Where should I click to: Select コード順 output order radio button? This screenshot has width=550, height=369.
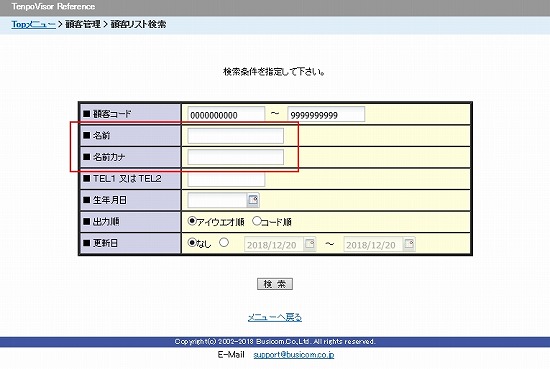257,221
